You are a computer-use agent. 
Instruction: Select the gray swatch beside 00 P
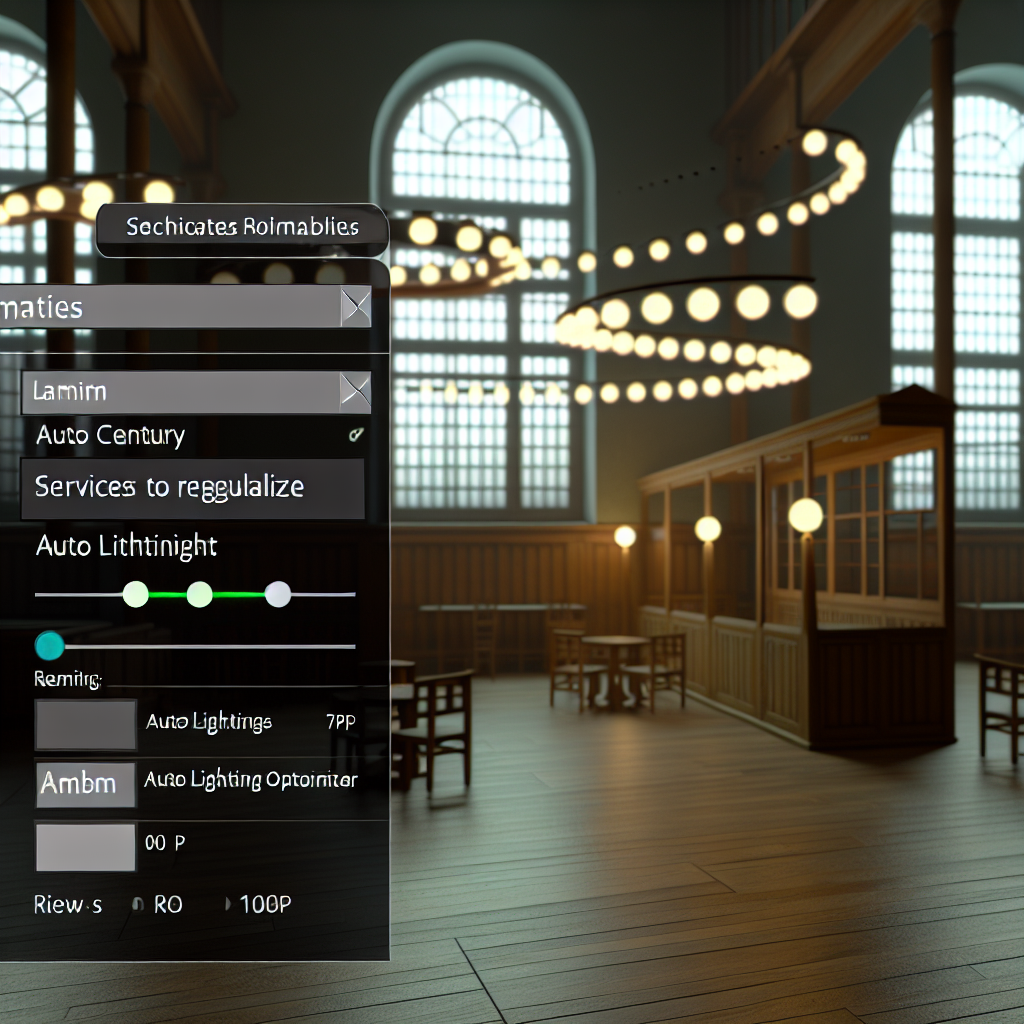(86, 846)
